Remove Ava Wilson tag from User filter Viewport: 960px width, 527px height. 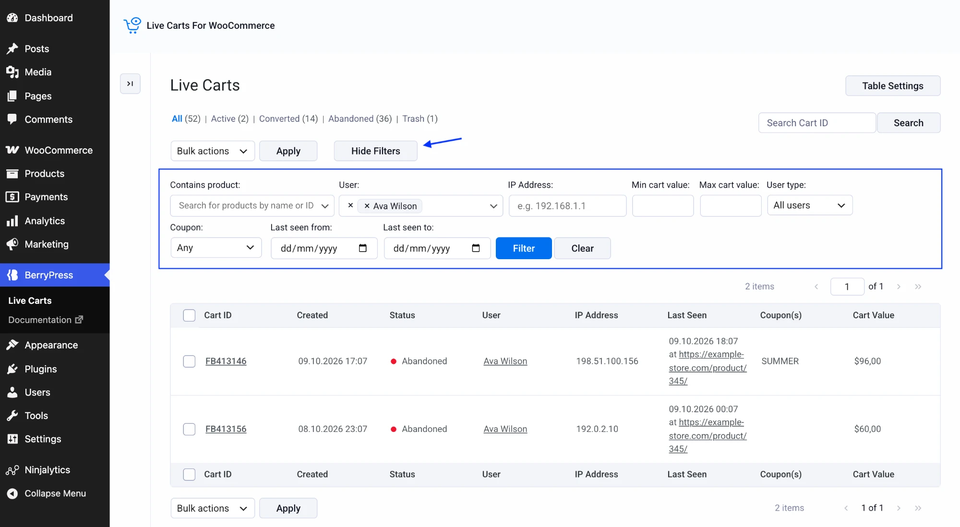pos(367,206)
